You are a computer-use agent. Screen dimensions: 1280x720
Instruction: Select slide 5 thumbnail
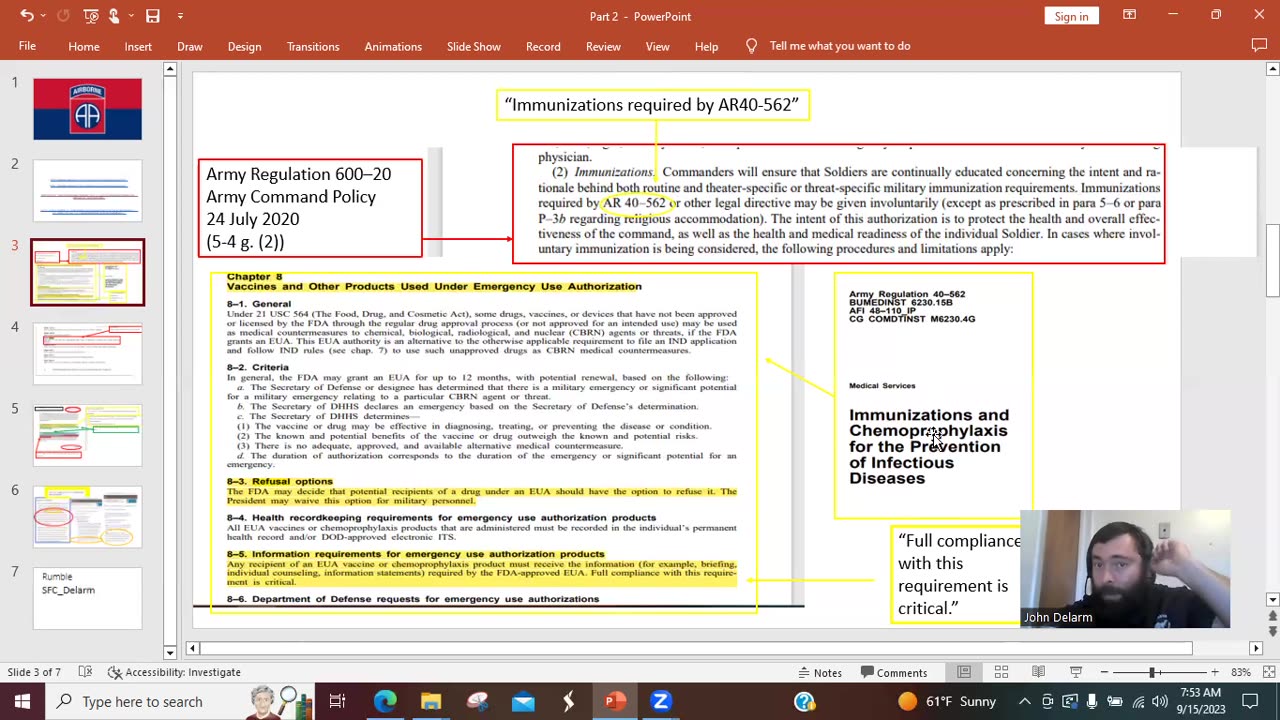[x=88, y=435]
